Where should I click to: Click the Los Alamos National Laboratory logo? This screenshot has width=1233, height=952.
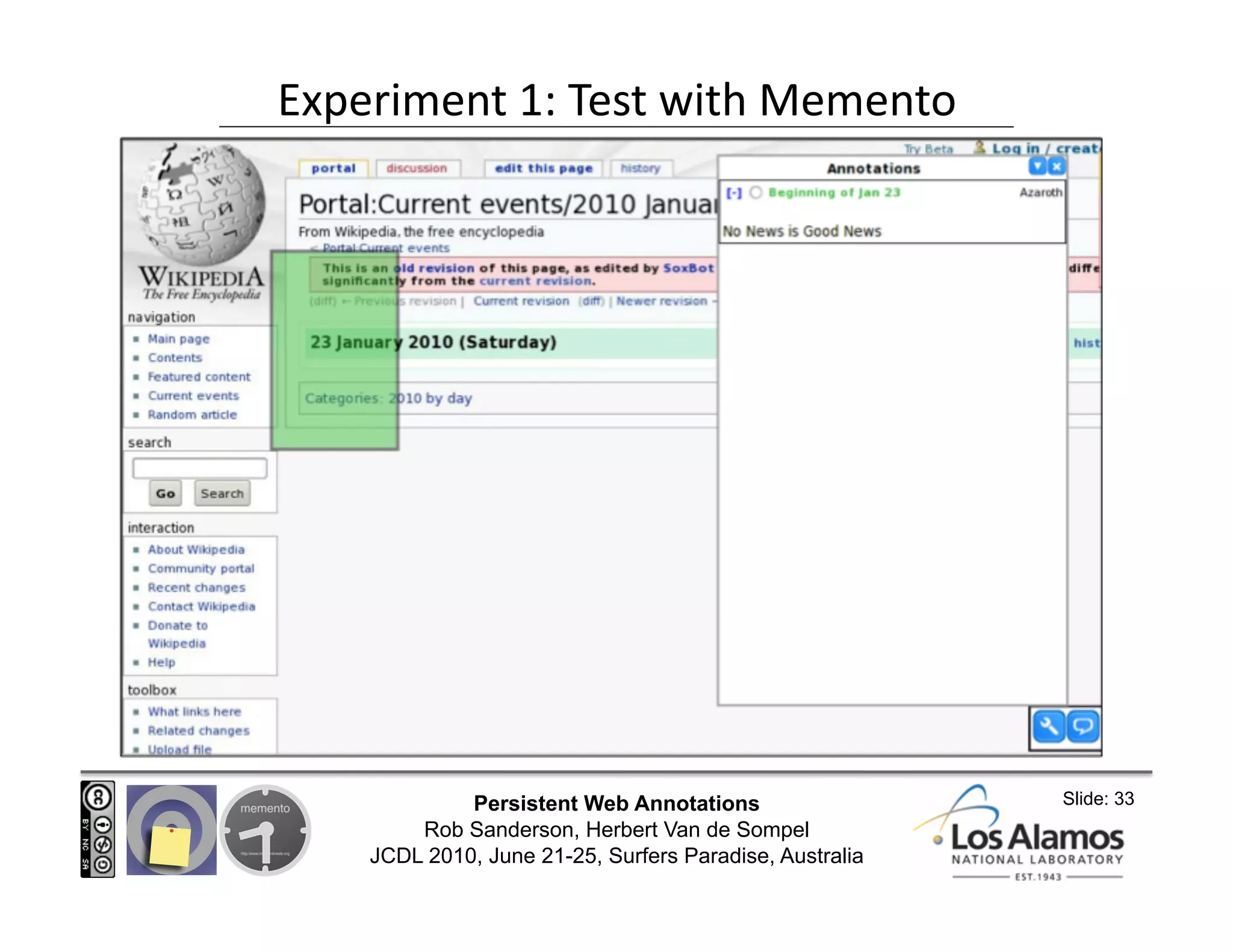(x=1020, y=833)
